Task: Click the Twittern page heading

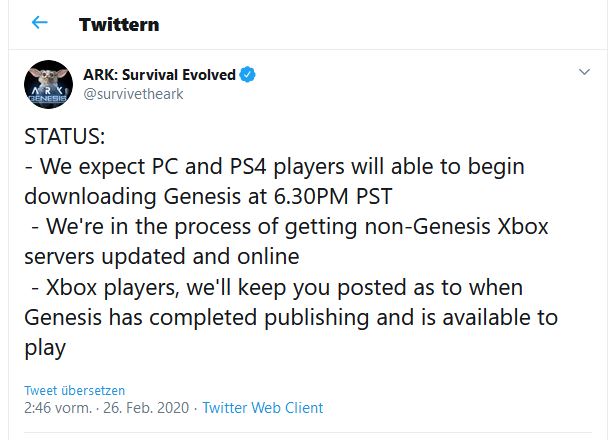Action: pos(119,25)
